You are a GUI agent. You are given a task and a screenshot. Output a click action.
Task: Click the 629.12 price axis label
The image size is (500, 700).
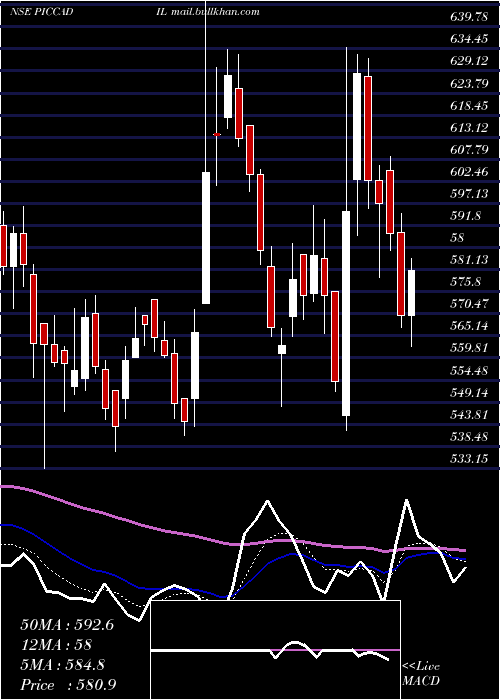(469, 61)
